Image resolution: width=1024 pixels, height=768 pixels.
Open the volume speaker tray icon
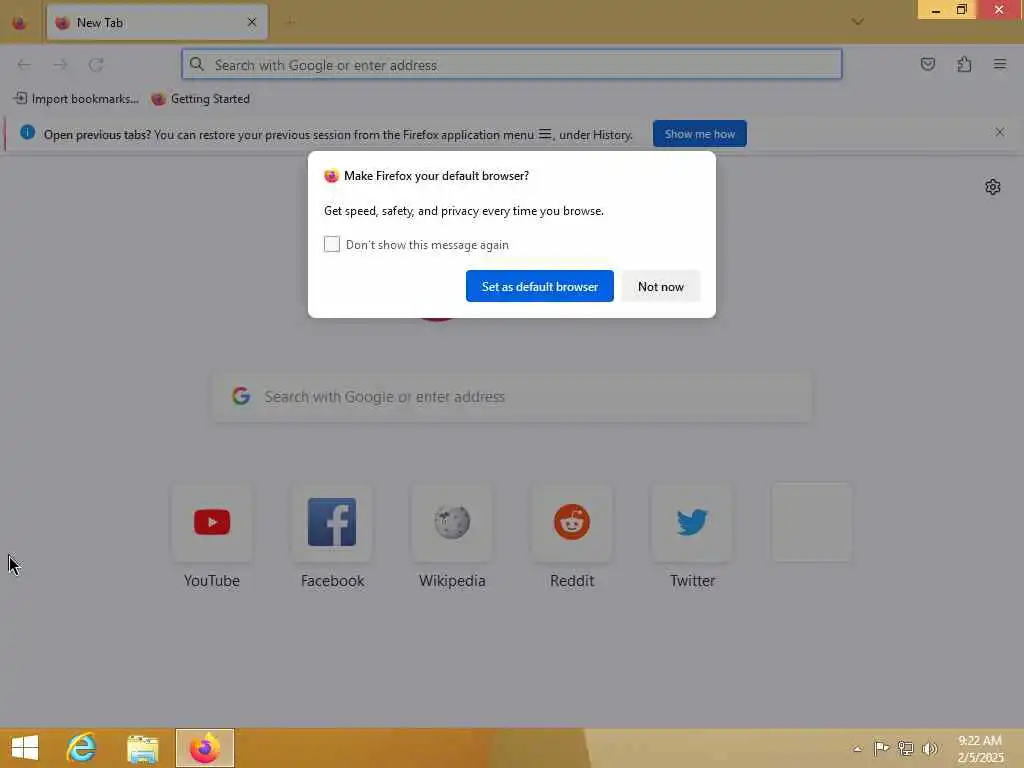929,748
